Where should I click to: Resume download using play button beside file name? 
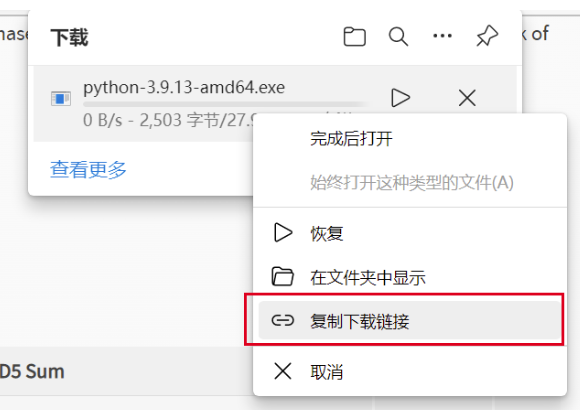(x=400, y=98)
